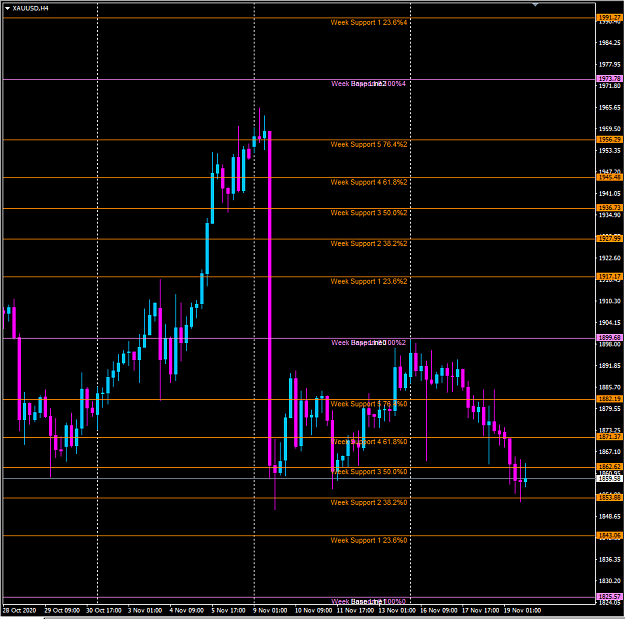Click the 1848.65 price scale value
The height and width of the screenshot is (619, 625).
tap(610, 517)
